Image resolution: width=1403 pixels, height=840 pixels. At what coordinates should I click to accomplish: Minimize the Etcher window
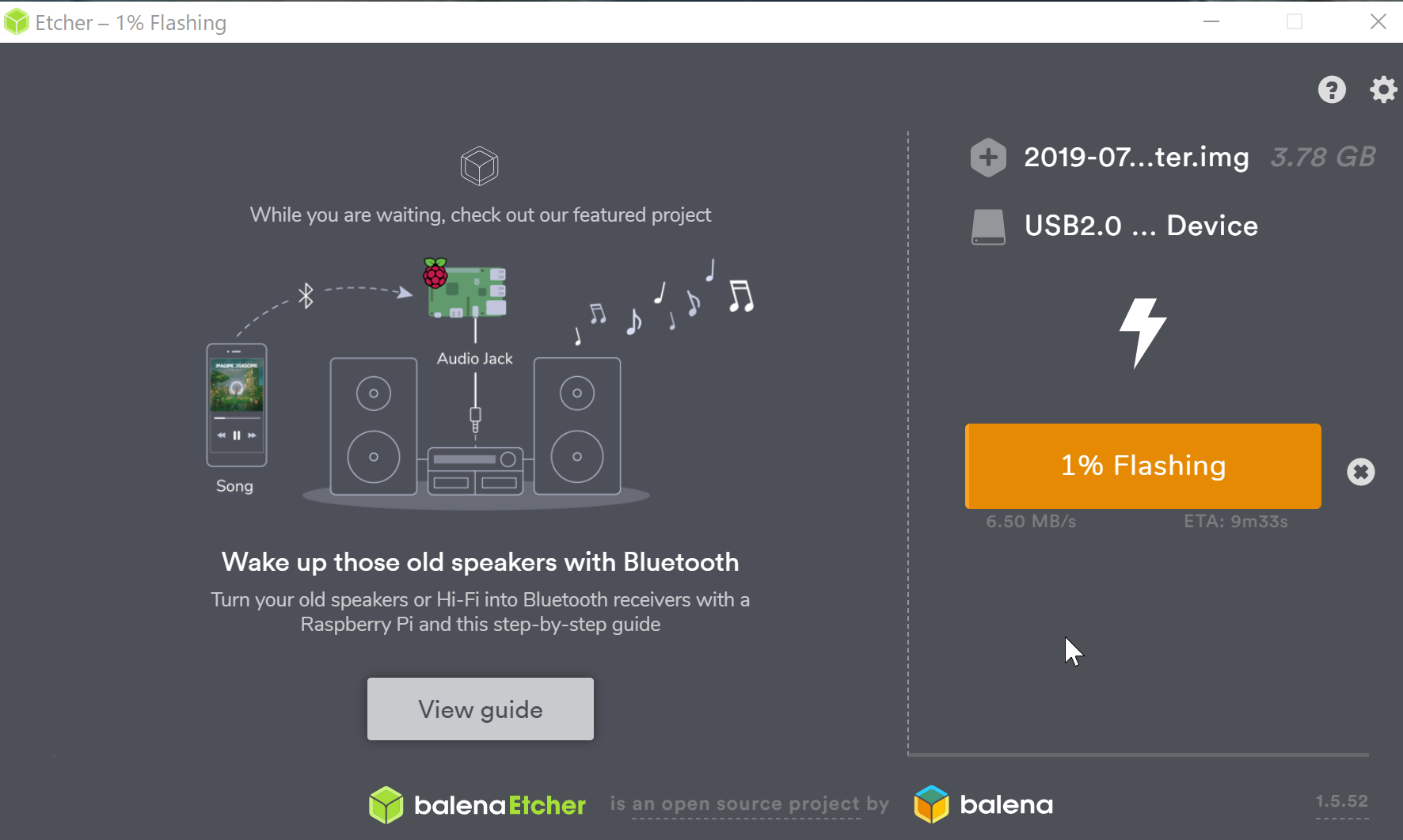[1211, 21]
